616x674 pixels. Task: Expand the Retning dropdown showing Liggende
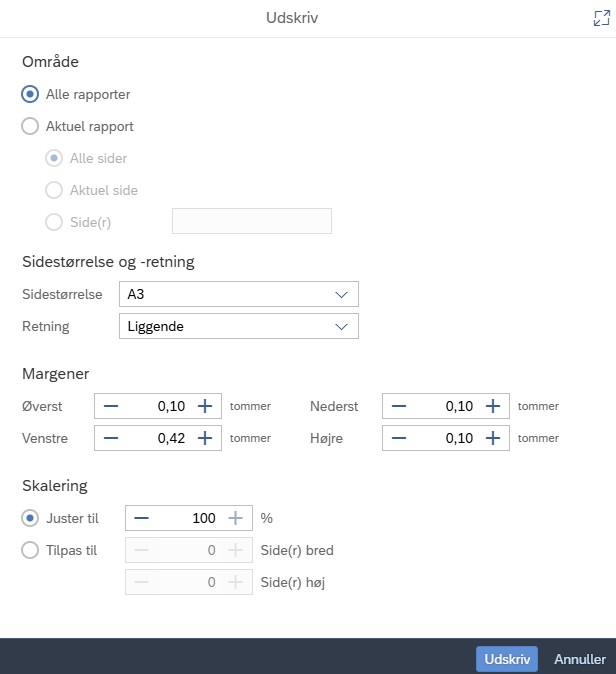pos(238,327)
